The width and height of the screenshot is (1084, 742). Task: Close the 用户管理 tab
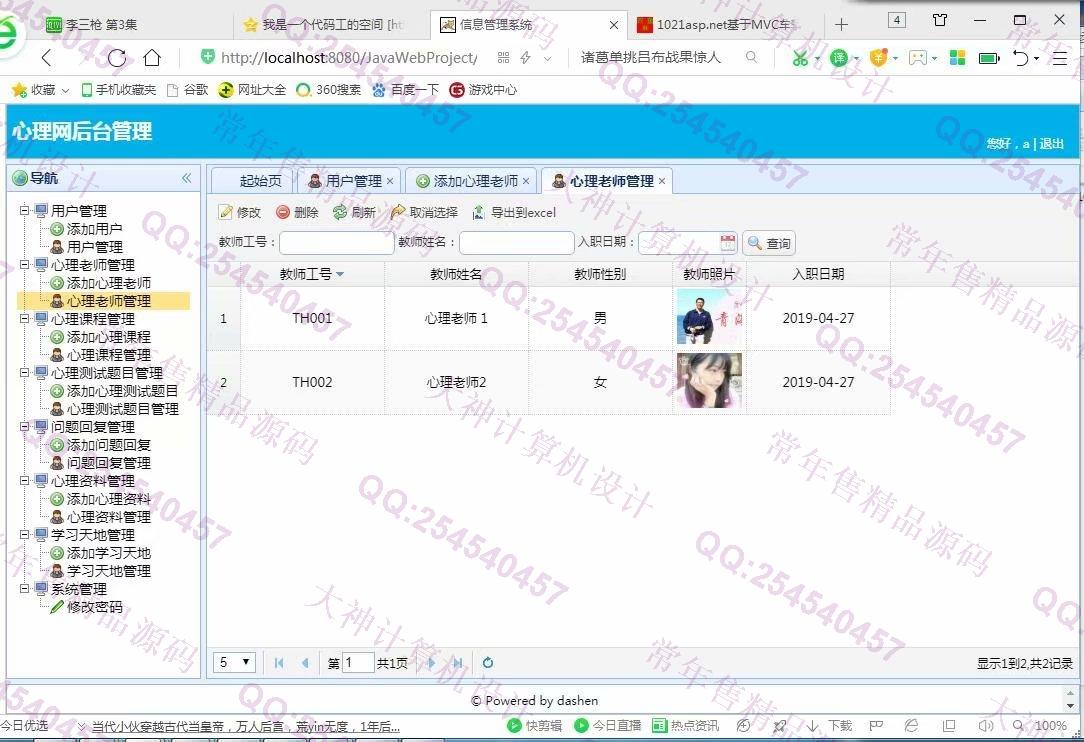click(390, 181)
